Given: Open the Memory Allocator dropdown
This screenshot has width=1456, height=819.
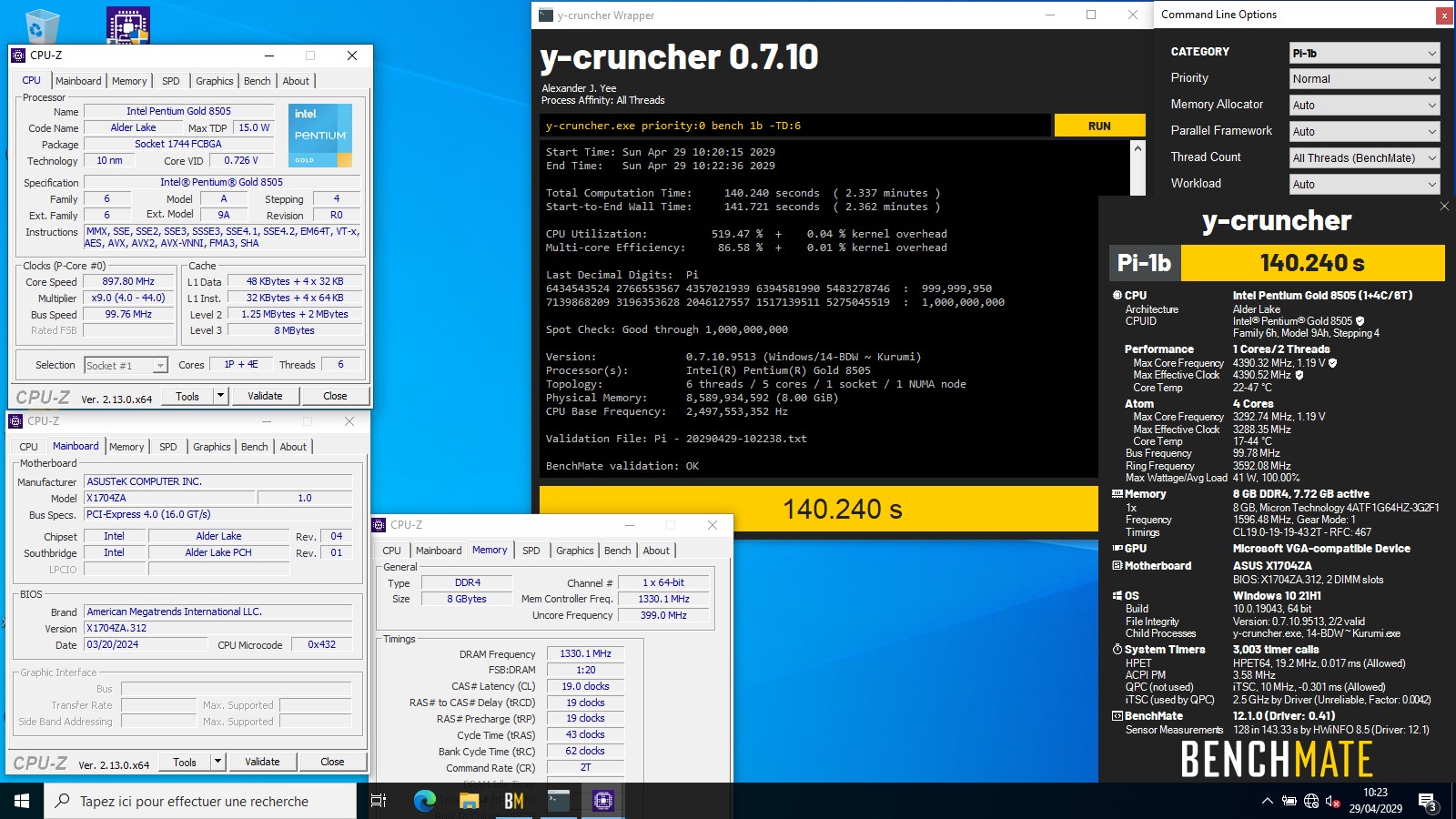Looking at the screenshot, I should tap(1364, 106).
